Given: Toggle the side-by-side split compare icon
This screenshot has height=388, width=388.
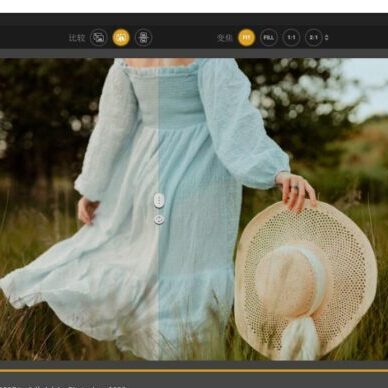Looking at the screenshot, I should (121, 37).
